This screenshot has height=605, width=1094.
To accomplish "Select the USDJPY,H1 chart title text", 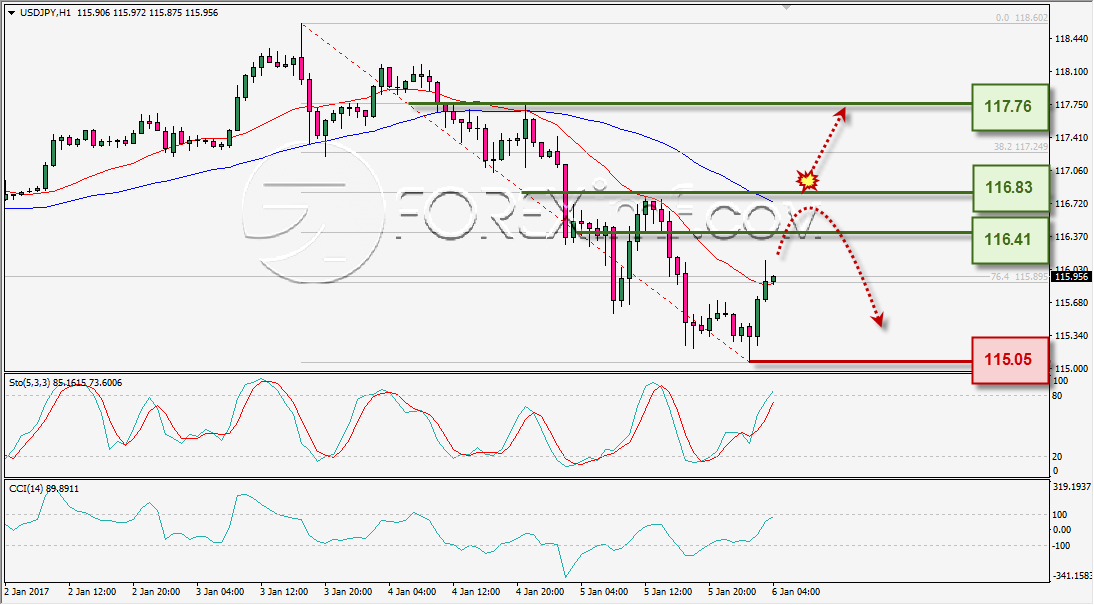I will (x=45, y=13).
